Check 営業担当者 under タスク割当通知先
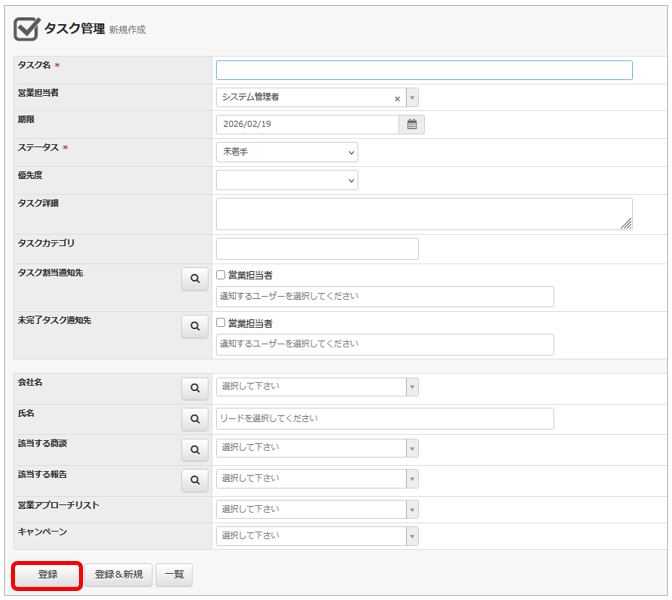This screenshot has height=600, width=672. click(x=222, y=275)
